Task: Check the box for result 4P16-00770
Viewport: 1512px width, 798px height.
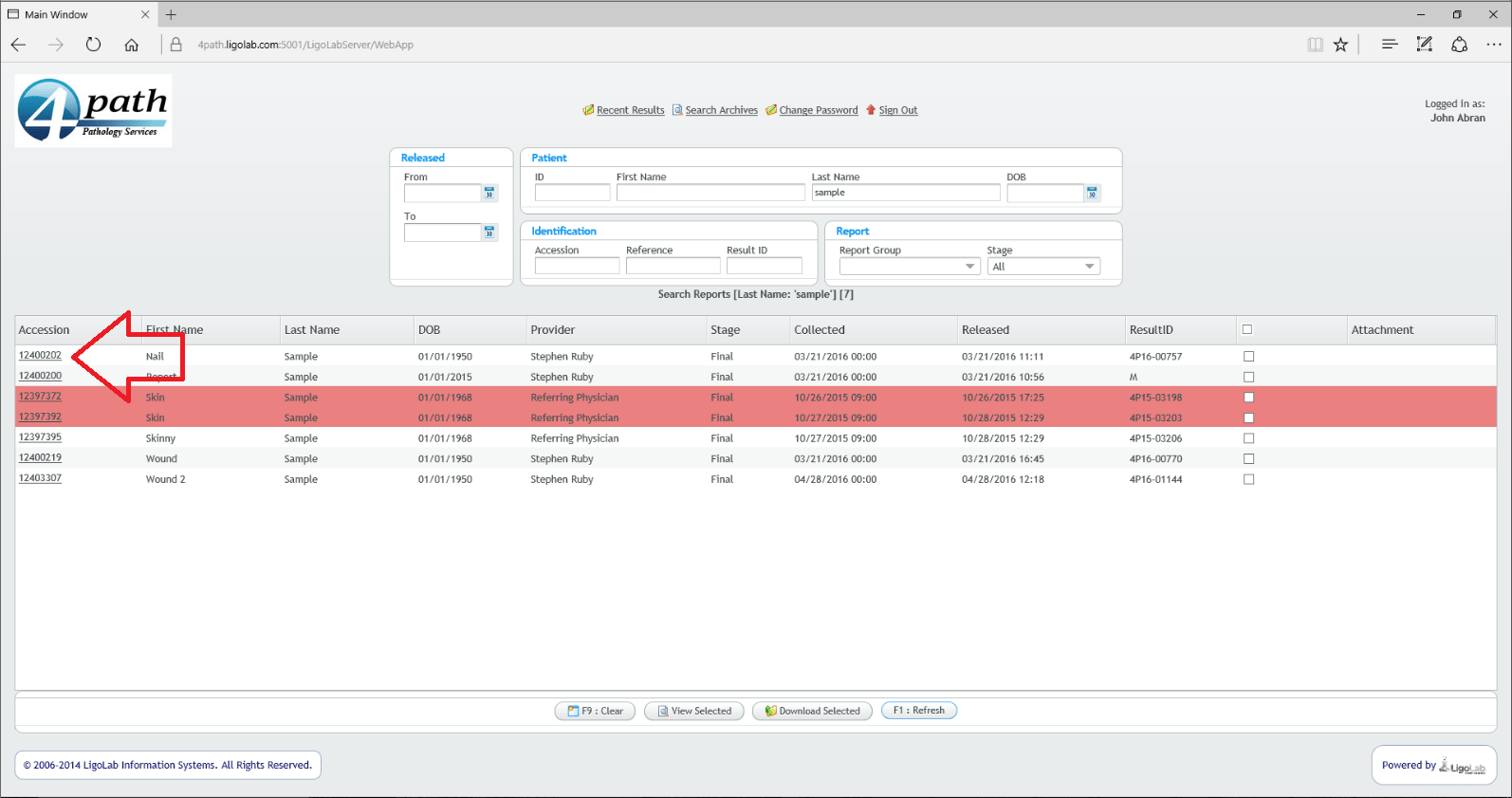Action: point(1248,458)
